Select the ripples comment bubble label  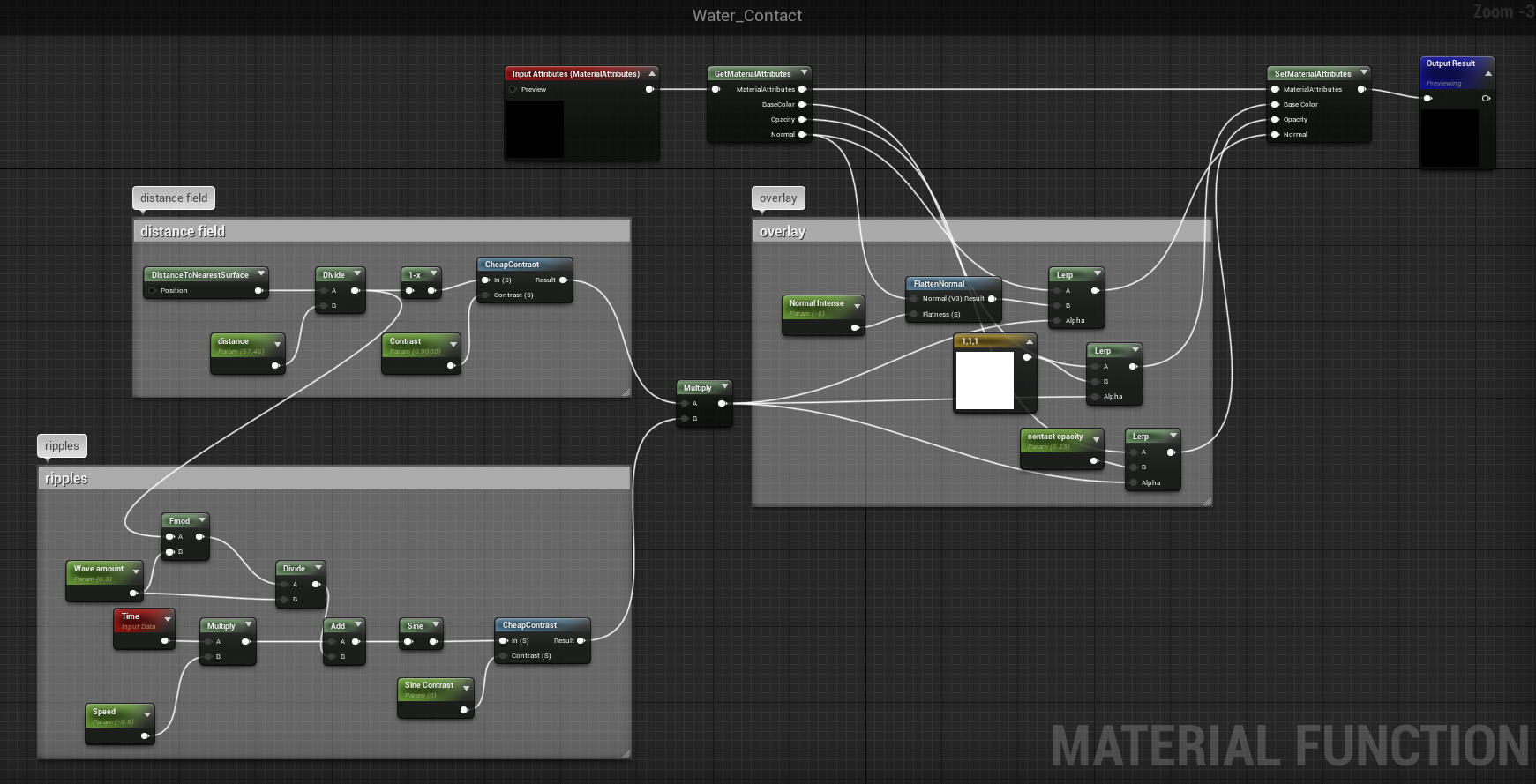pos(62,446)
